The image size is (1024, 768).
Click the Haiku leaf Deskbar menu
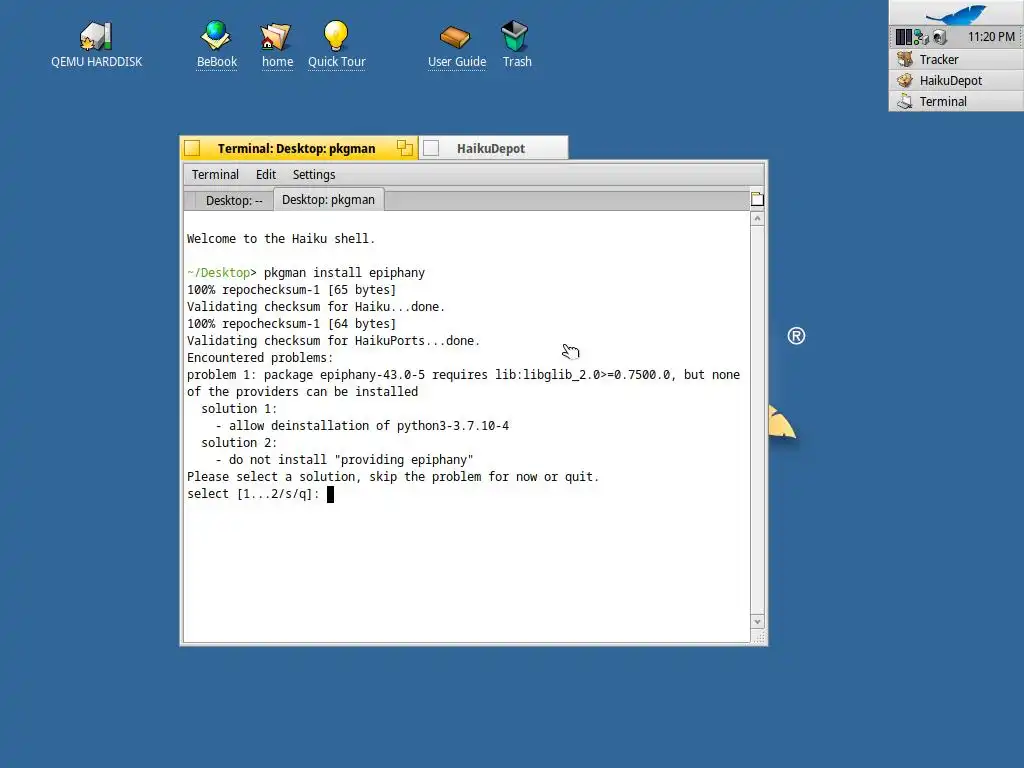pyautogui.click(x=956, y=12)
